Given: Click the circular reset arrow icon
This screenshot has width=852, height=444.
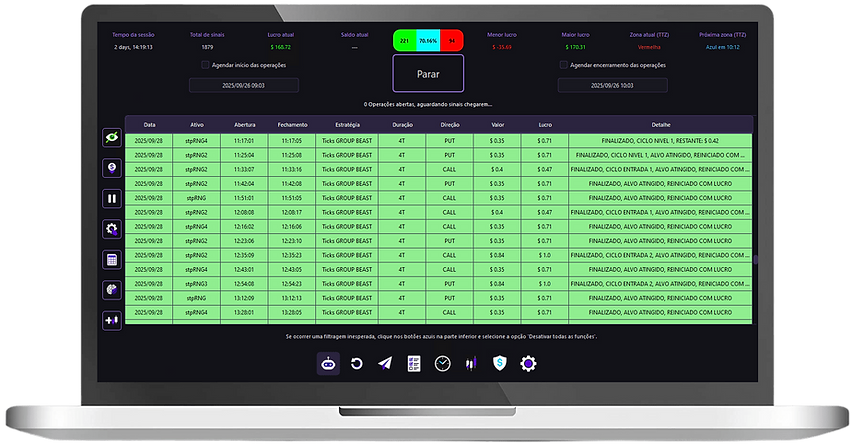Looking at the screenshot, I should (x=356, y=365).
